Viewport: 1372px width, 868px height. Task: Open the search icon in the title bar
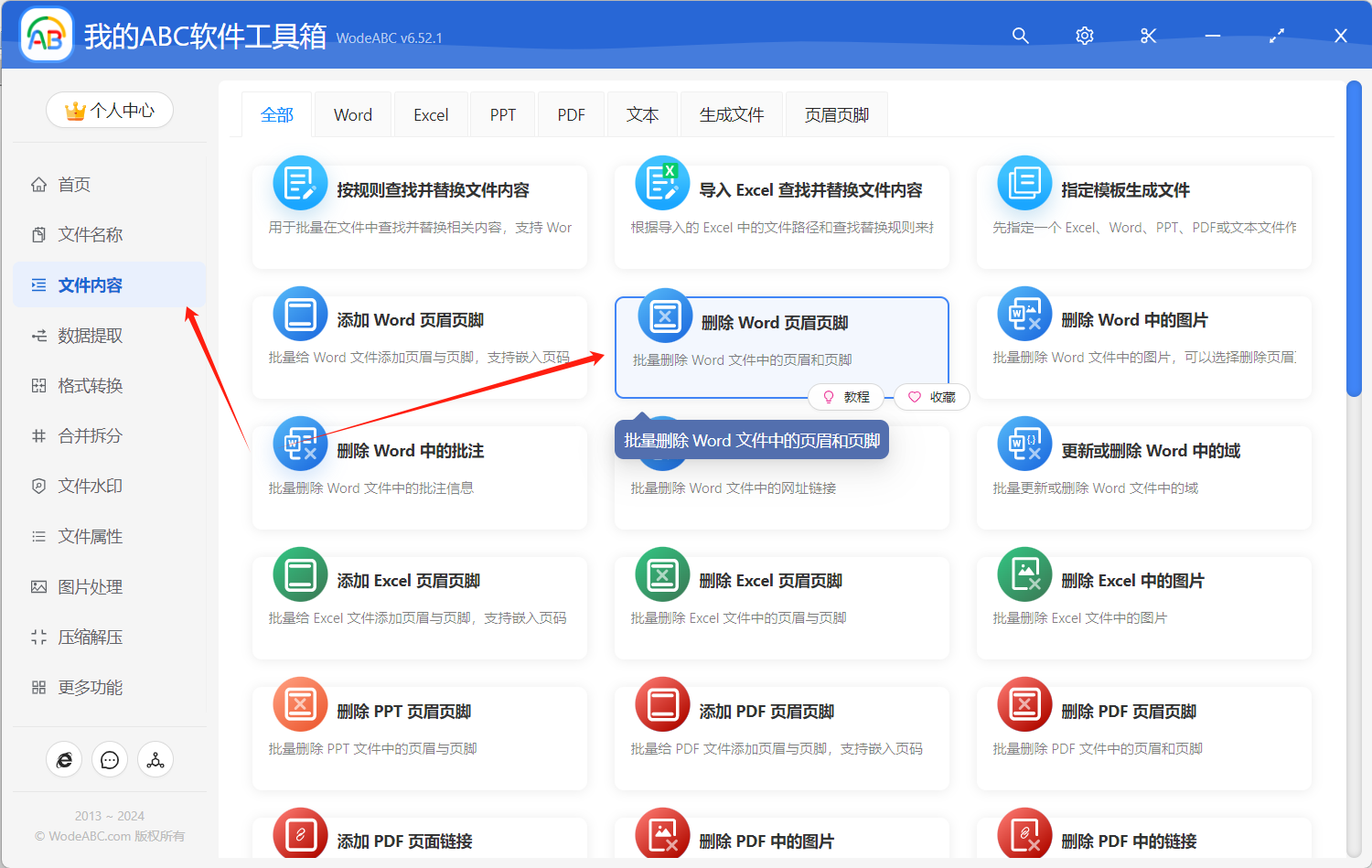coord(1020,36)
